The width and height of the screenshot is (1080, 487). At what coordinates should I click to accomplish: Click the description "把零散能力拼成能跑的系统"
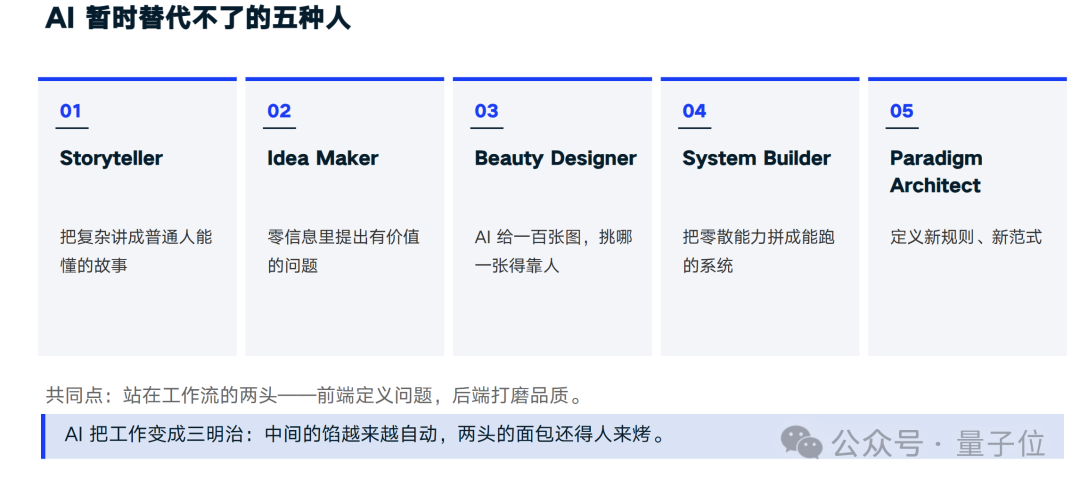point(758,251)
